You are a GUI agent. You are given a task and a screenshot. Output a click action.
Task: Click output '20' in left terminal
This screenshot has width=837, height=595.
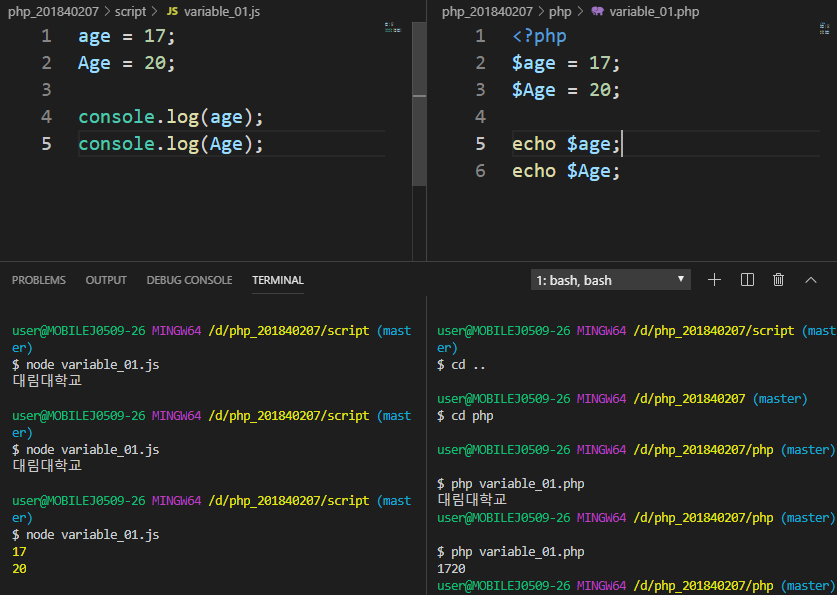[x=19, y=569]
